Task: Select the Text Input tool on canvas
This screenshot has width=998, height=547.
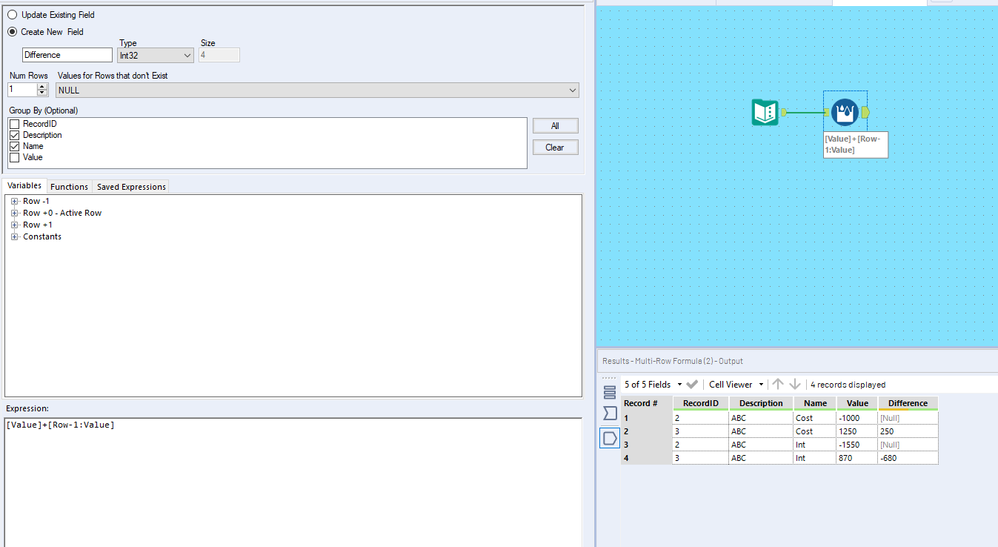Action: click(764, 113)
